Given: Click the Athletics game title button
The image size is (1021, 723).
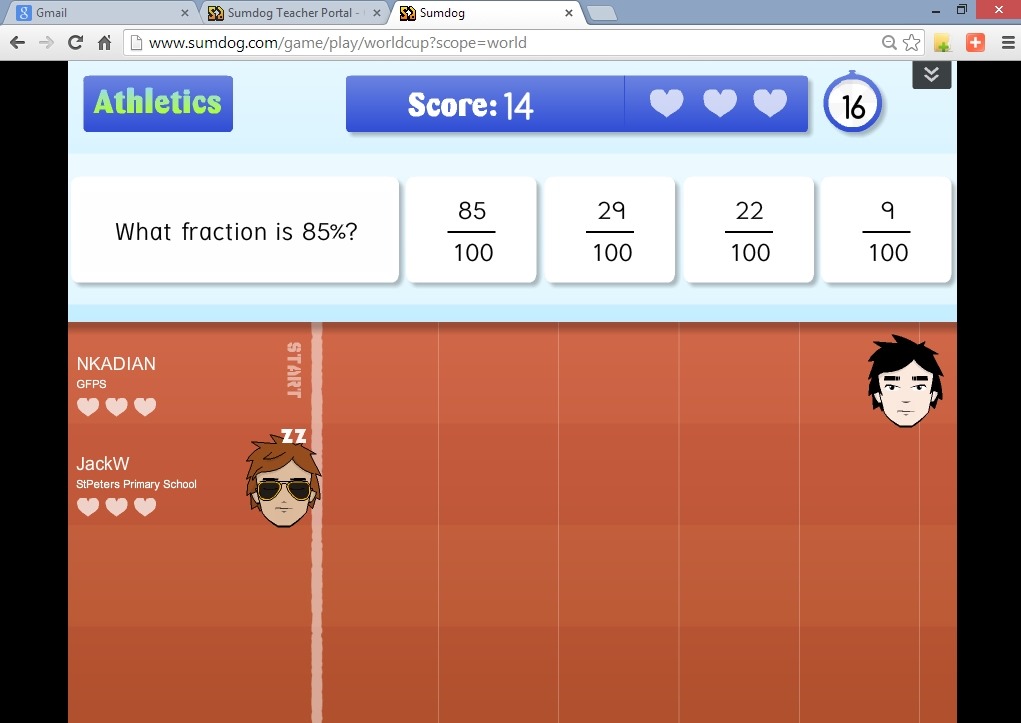Looking at the screenshot, I should tap(158, 104).
